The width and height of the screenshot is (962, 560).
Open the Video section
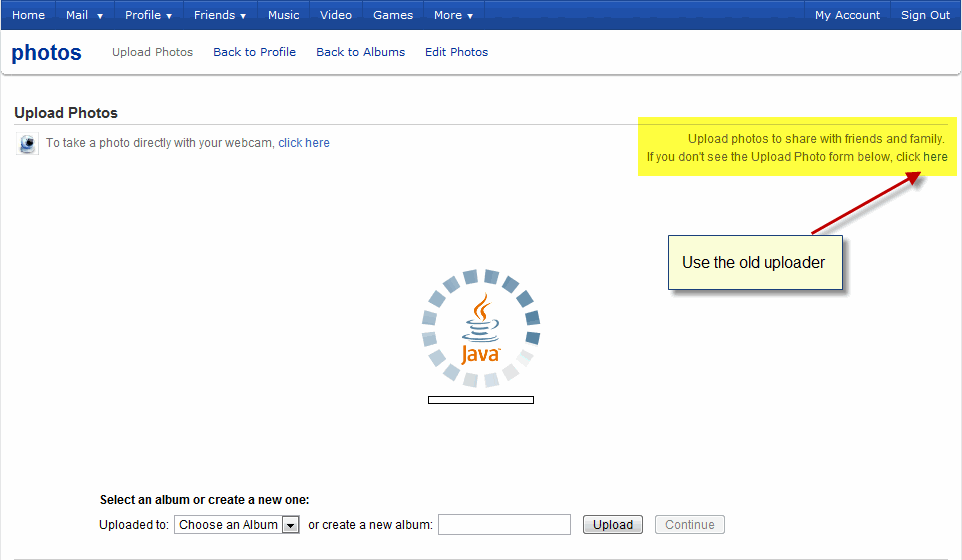click(336, 15)
